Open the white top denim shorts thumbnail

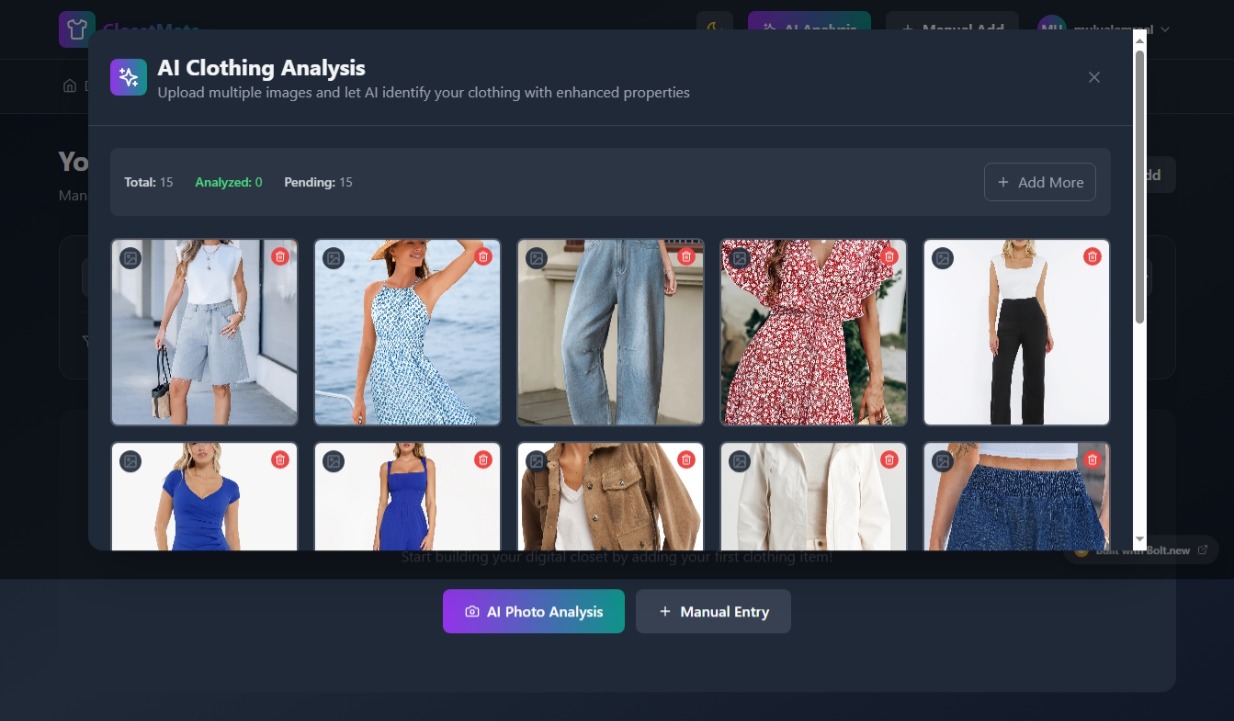(x=204, y=332)
